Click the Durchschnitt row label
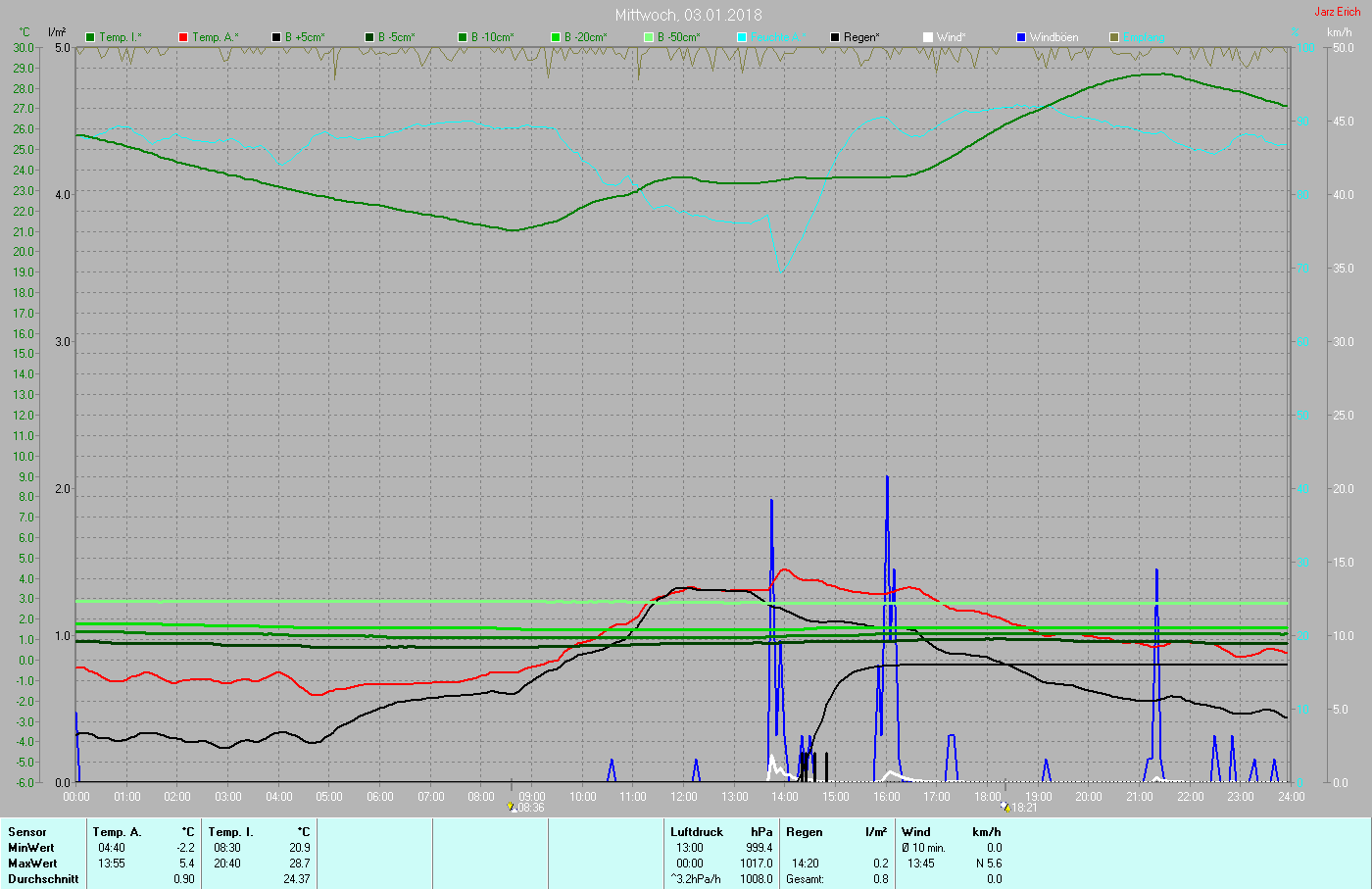1372x889 pixels. [43, 879]
